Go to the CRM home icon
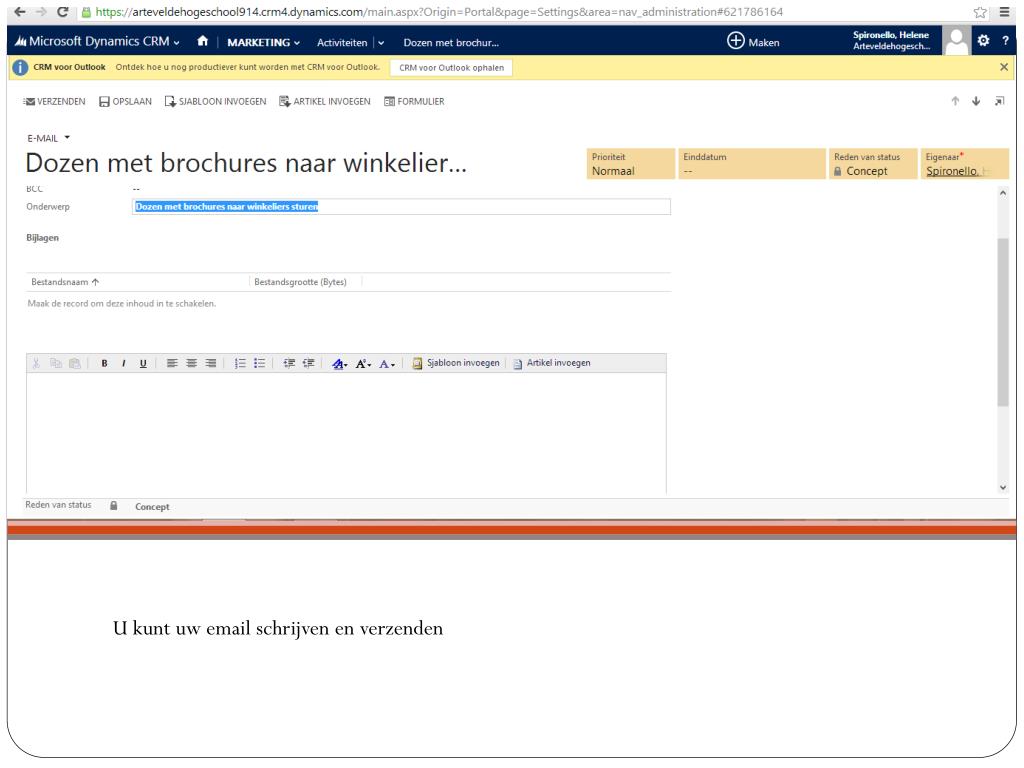The width and height of the screenshot is (1024, 768). 203,42
